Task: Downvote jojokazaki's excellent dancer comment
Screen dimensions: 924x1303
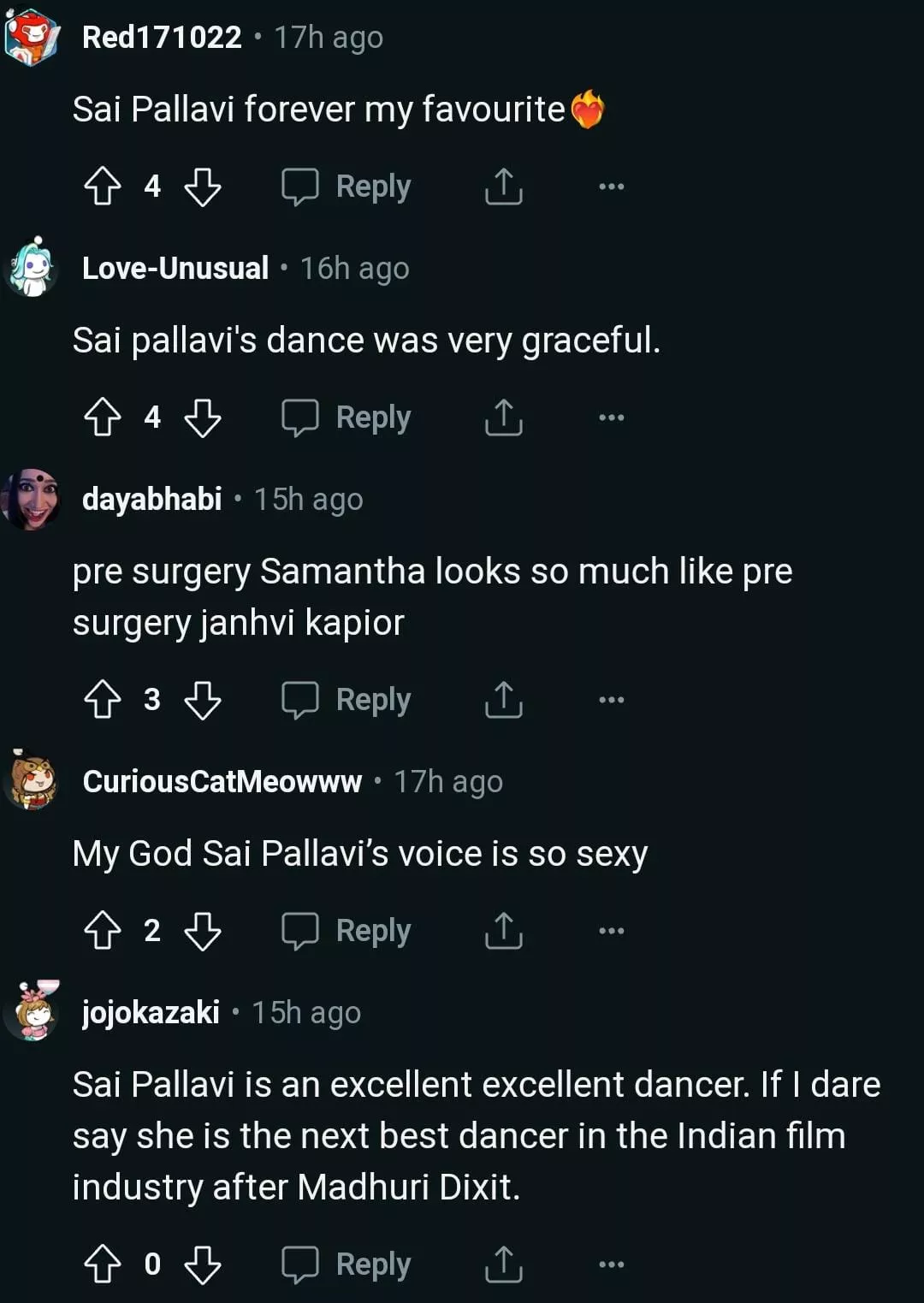Action: [x=203, y=1264]
